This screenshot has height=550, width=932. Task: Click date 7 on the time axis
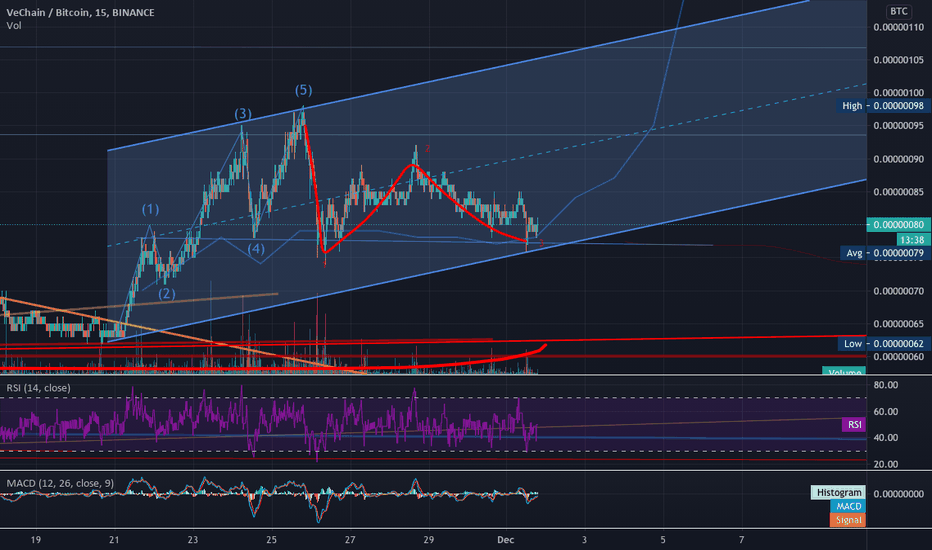pos(741,540)
